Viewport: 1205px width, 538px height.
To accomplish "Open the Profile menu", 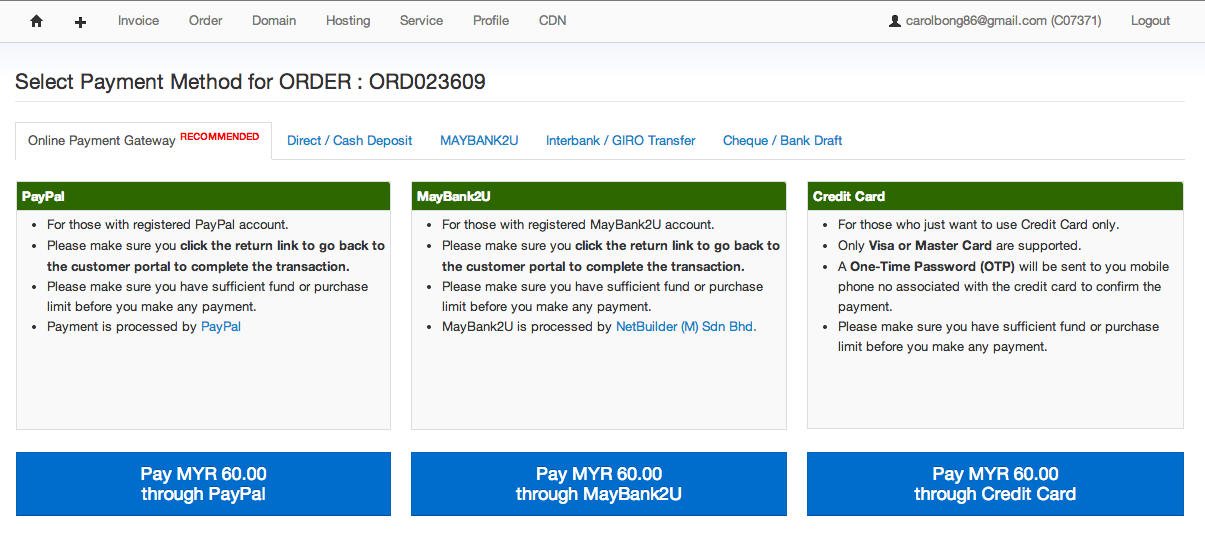I will 491,21.
